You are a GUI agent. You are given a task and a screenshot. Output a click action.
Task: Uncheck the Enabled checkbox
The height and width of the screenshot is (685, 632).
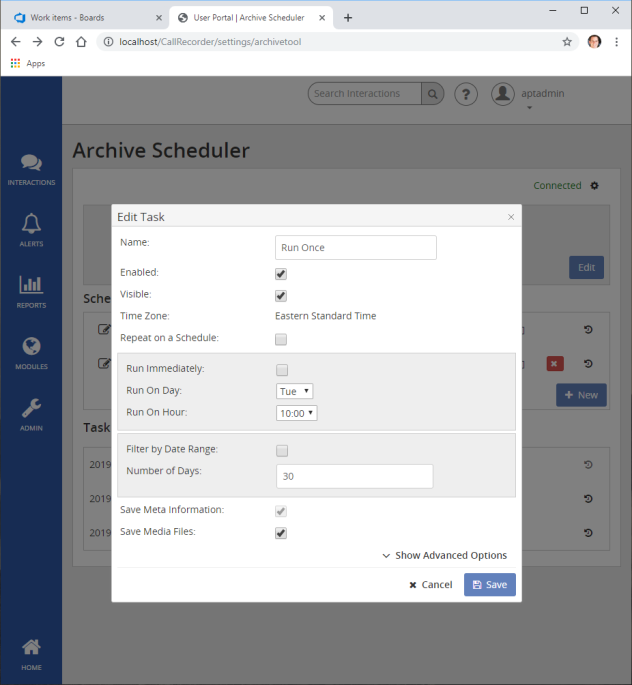click(281, 273)
